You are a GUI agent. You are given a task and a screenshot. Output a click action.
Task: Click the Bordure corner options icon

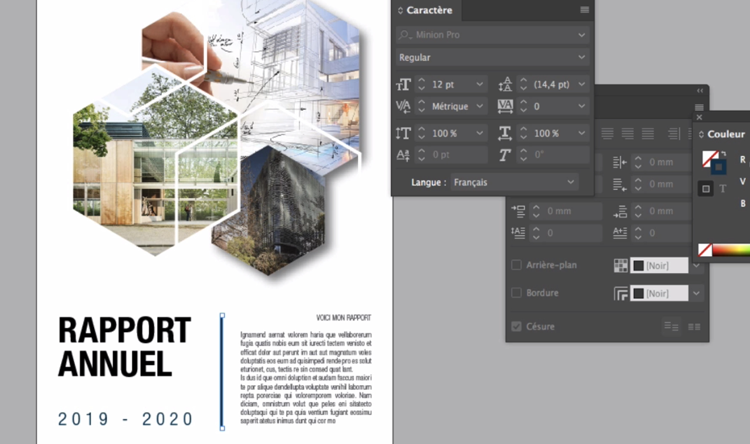pyautogui.click(x=620, y=294)
